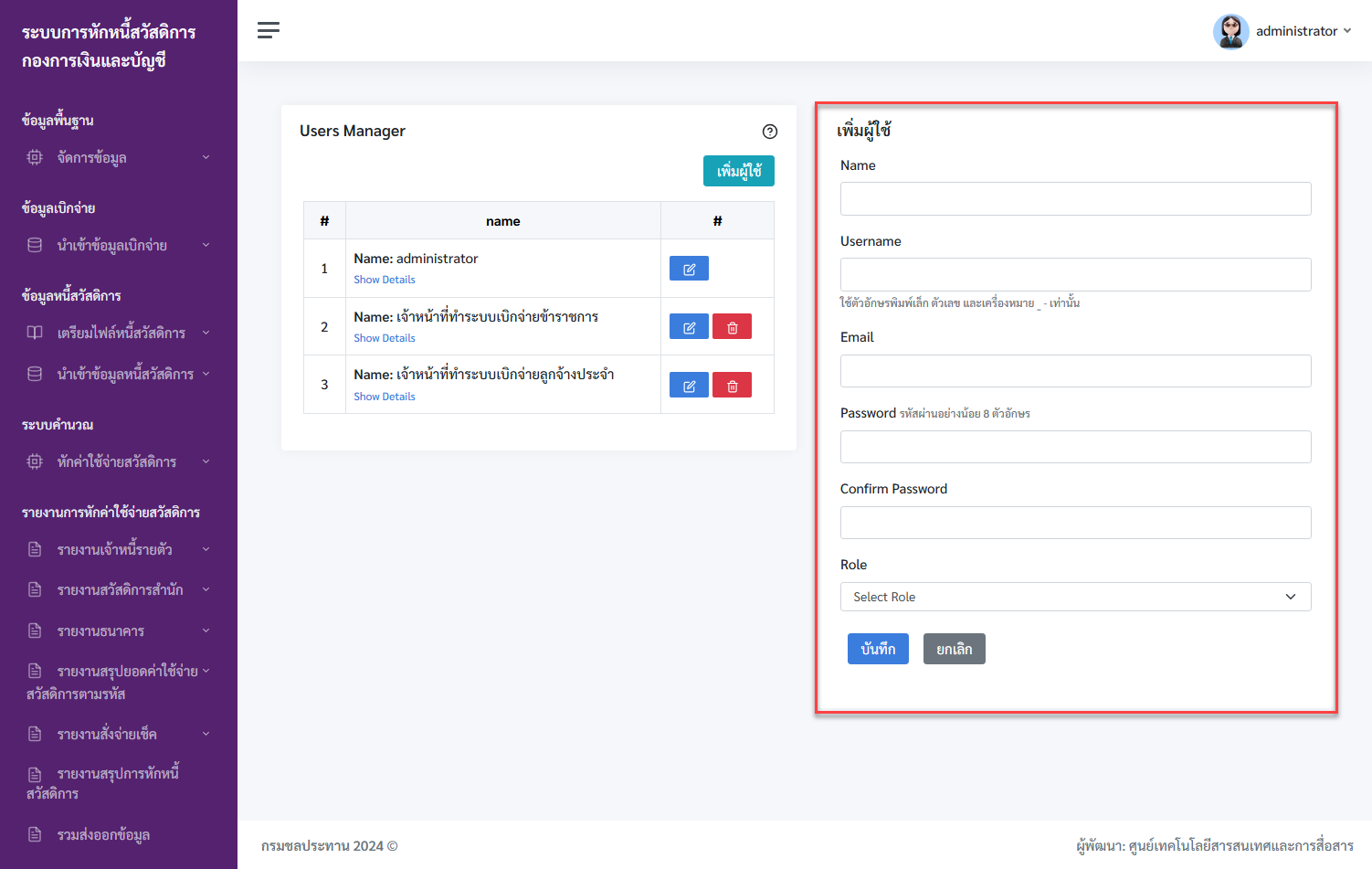Click the บันทึก save button
Image resolution: width=1372 pixels, height=869 pixels.
point(878,649)
